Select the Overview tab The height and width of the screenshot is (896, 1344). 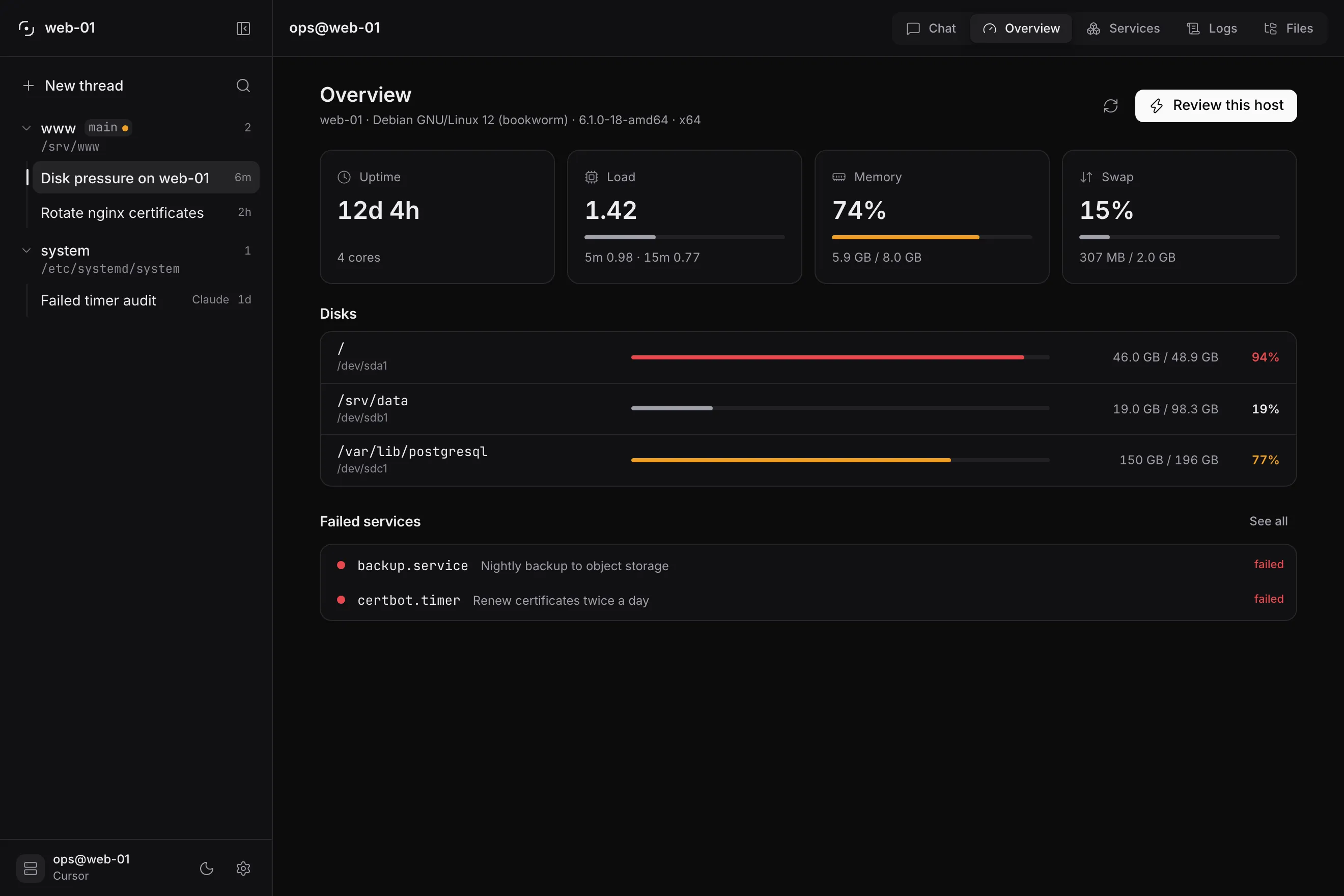1021,29
